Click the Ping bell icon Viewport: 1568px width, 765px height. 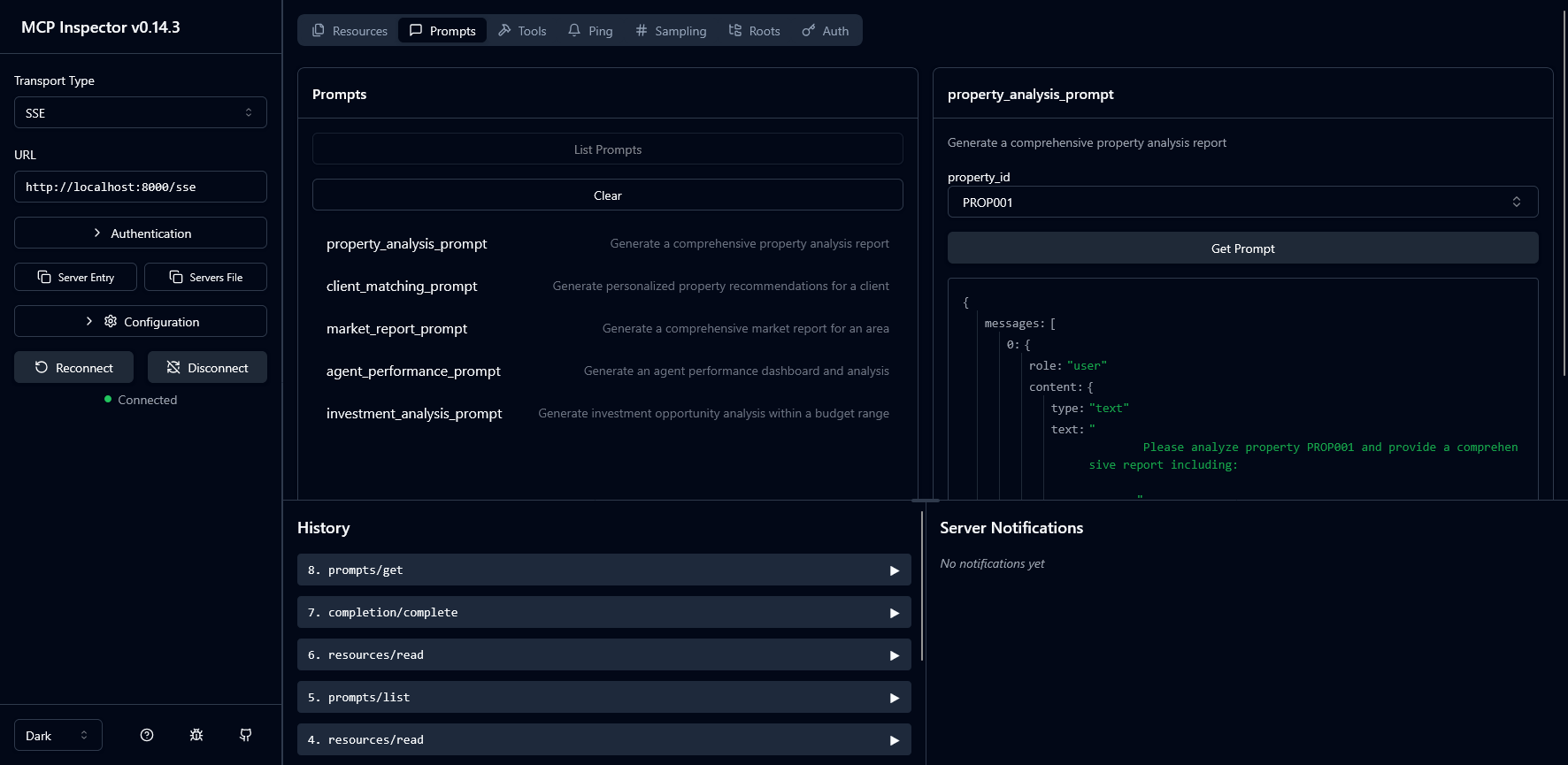[574, 30]
